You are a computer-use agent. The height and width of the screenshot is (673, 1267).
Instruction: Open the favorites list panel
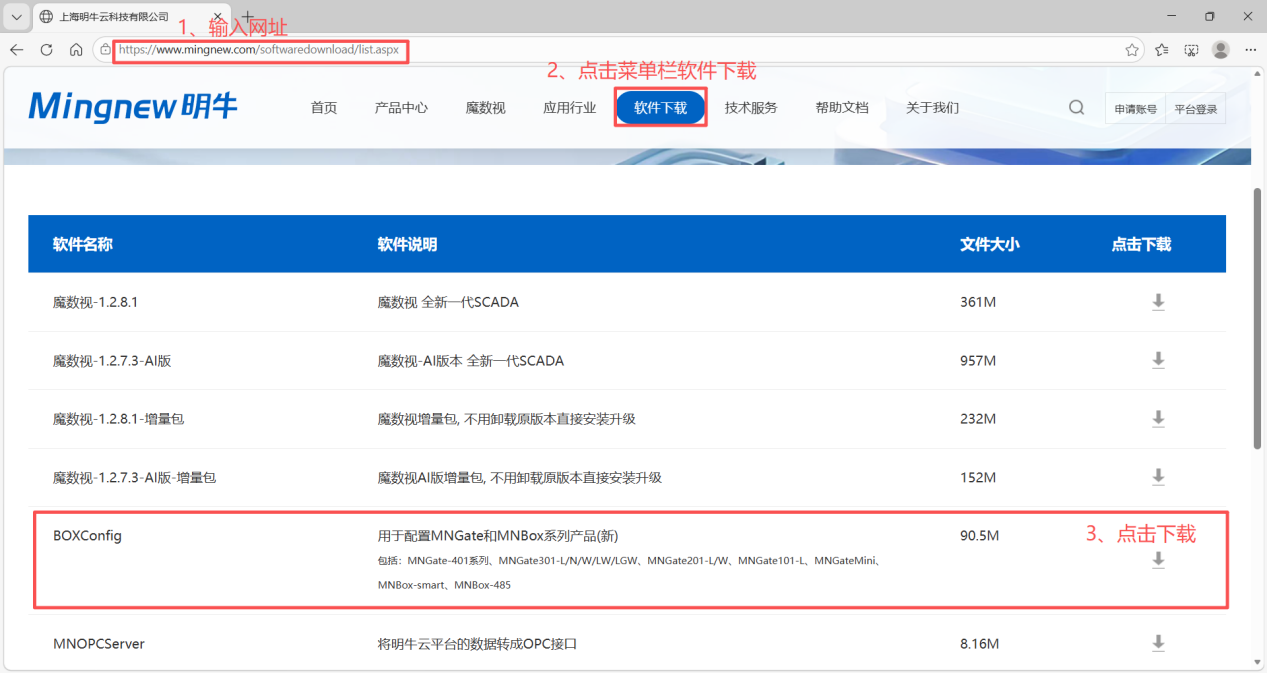(x=1162, y=49)
